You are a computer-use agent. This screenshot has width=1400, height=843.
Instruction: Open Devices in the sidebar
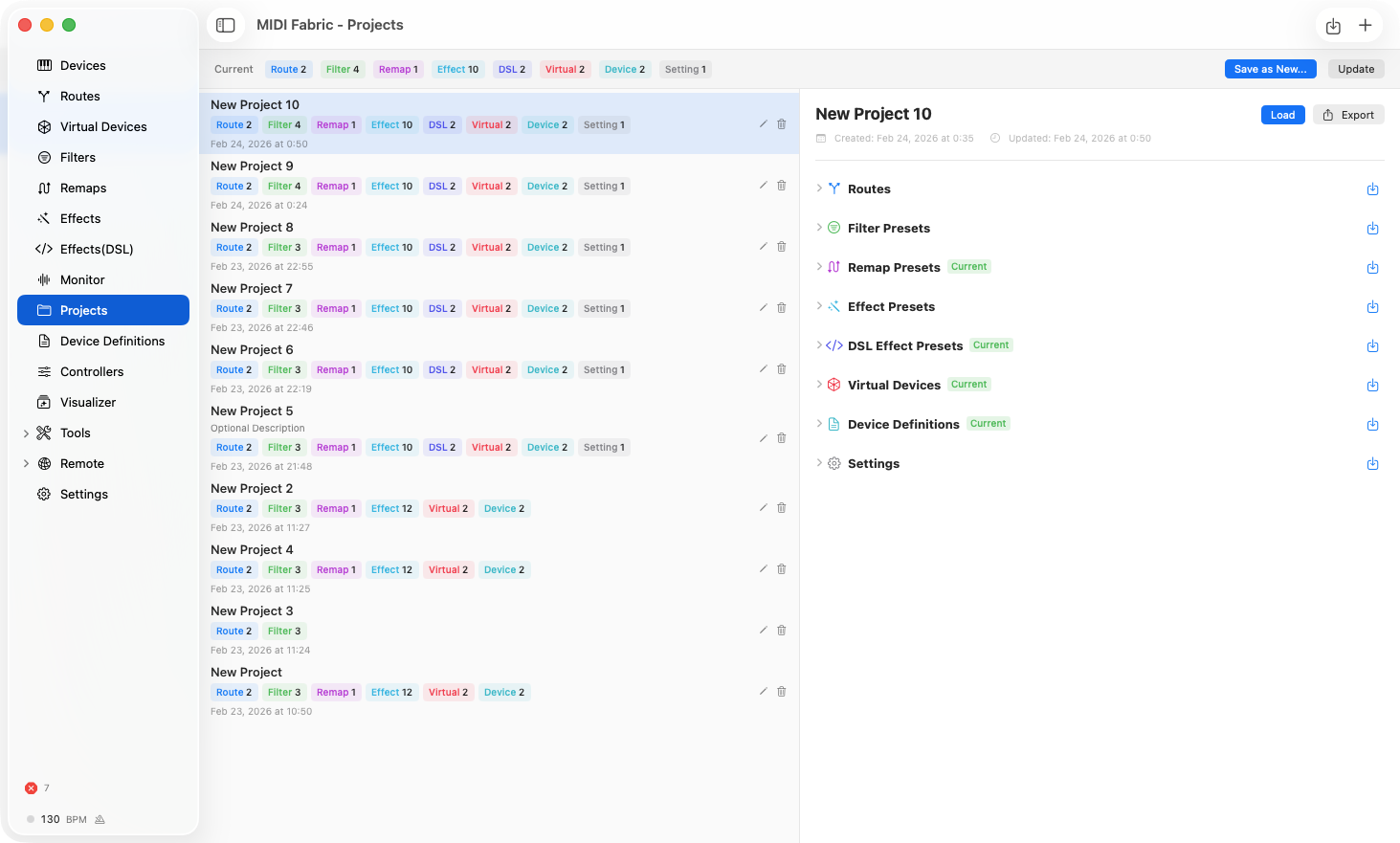103,65
